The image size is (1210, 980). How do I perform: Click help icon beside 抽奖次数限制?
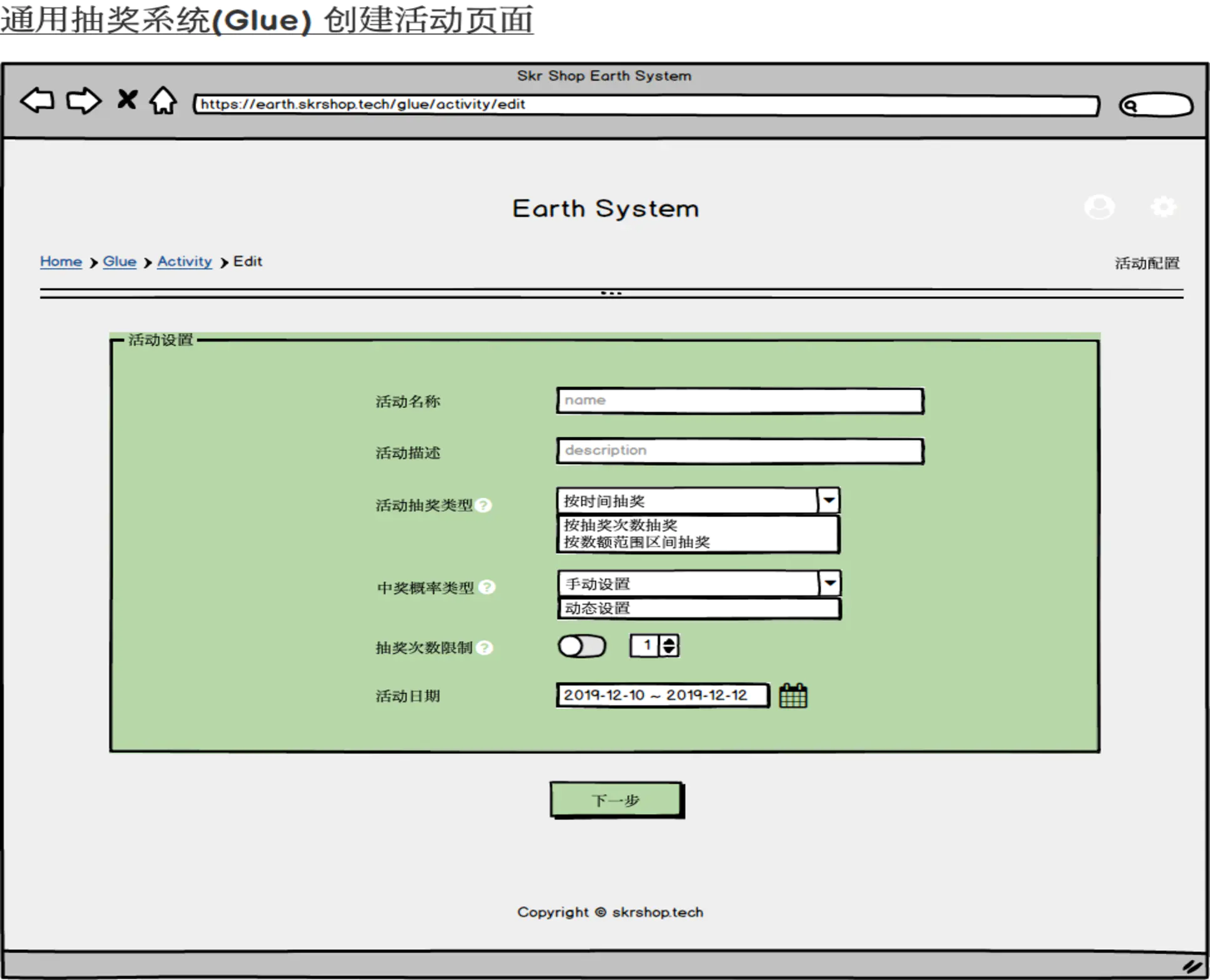484,648
